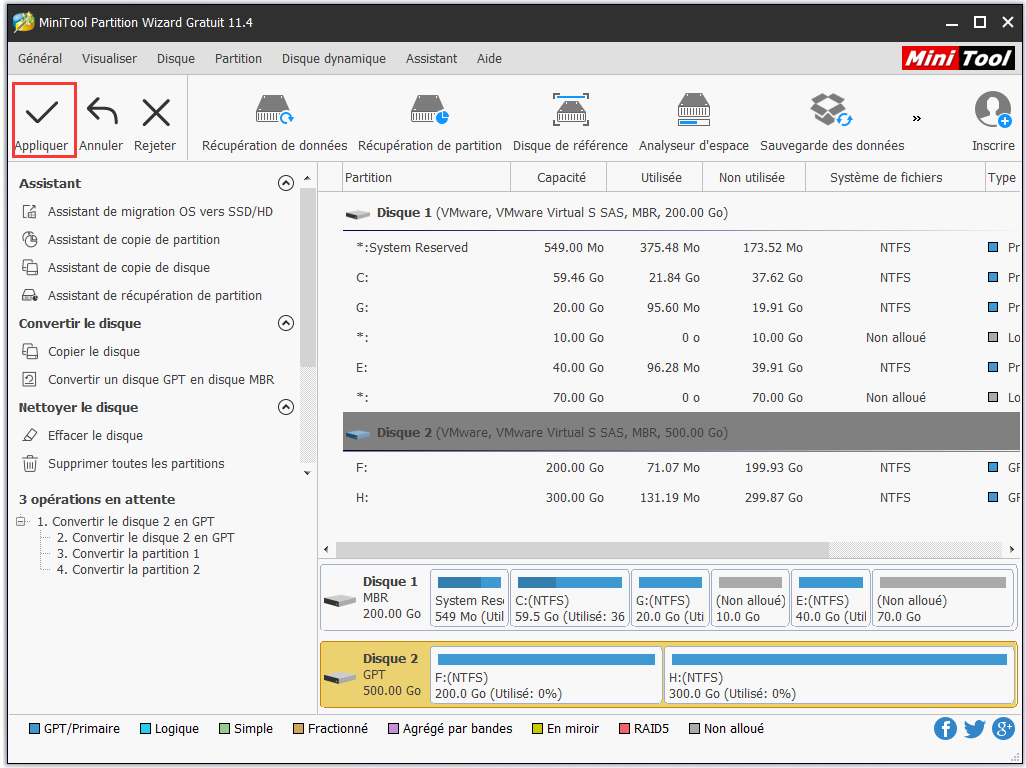Select Disque 2 icon in disk map
The width and height of the screenshot is (1026, 768).
click(x=340, y=678)
